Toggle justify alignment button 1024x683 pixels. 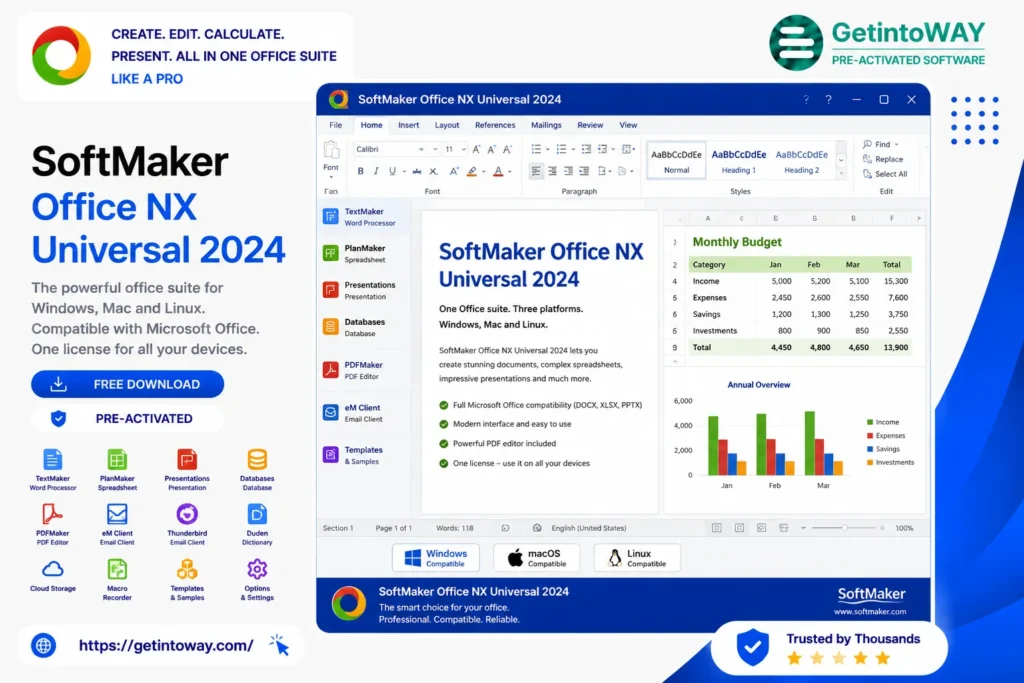coord(584,171)
